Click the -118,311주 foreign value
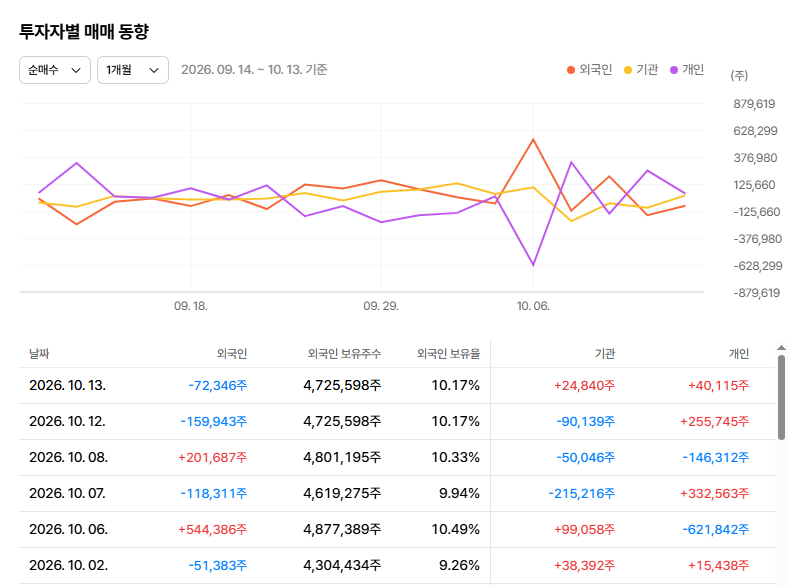 [214, 494]
